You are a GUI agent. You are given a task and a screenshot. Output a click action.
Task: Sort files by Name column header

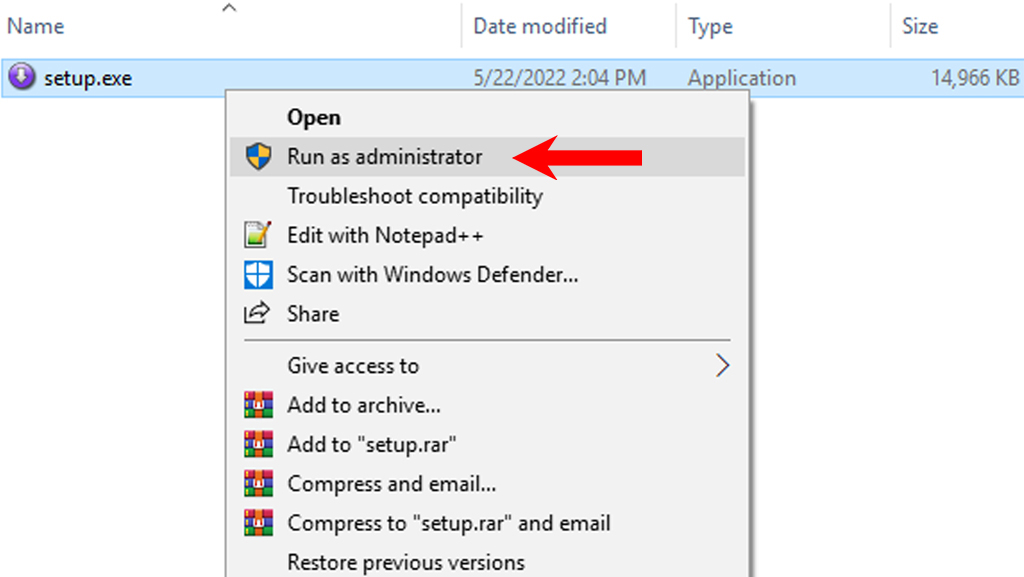37,26
